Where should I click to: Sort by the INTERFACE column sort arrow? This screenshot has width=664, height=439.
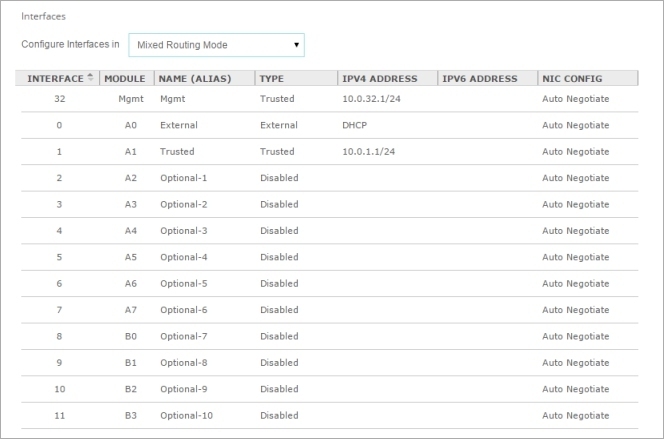coord(91,78)
